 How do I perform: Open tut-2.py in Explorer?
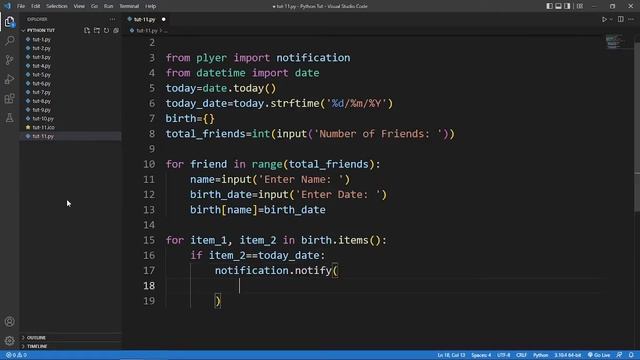(41, 48)
